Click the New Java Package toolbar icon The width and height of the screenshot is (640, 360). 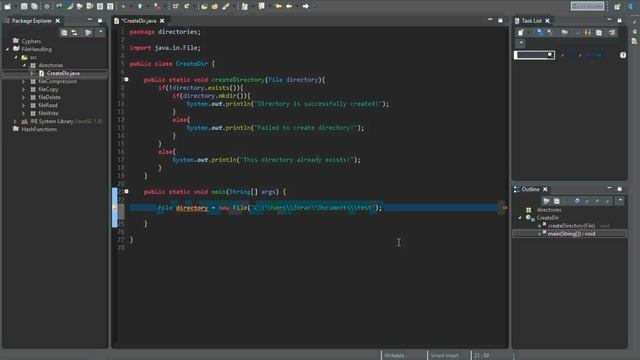(176, 6)
